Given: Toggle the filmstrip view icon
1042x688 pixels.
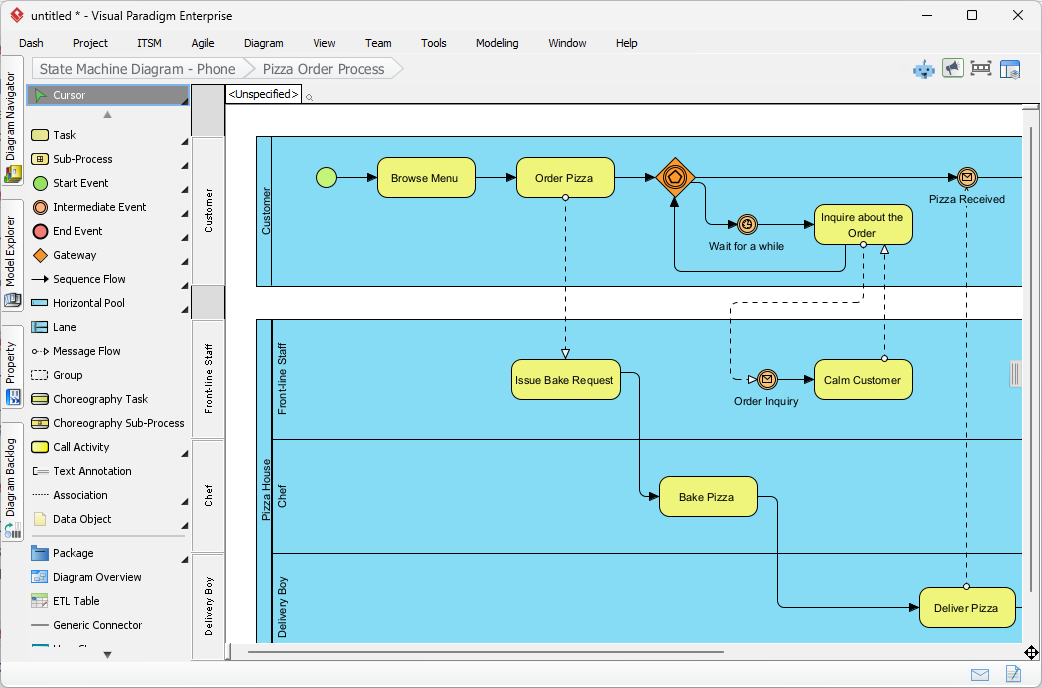Looking at the screenshot, I should point(981,68).
